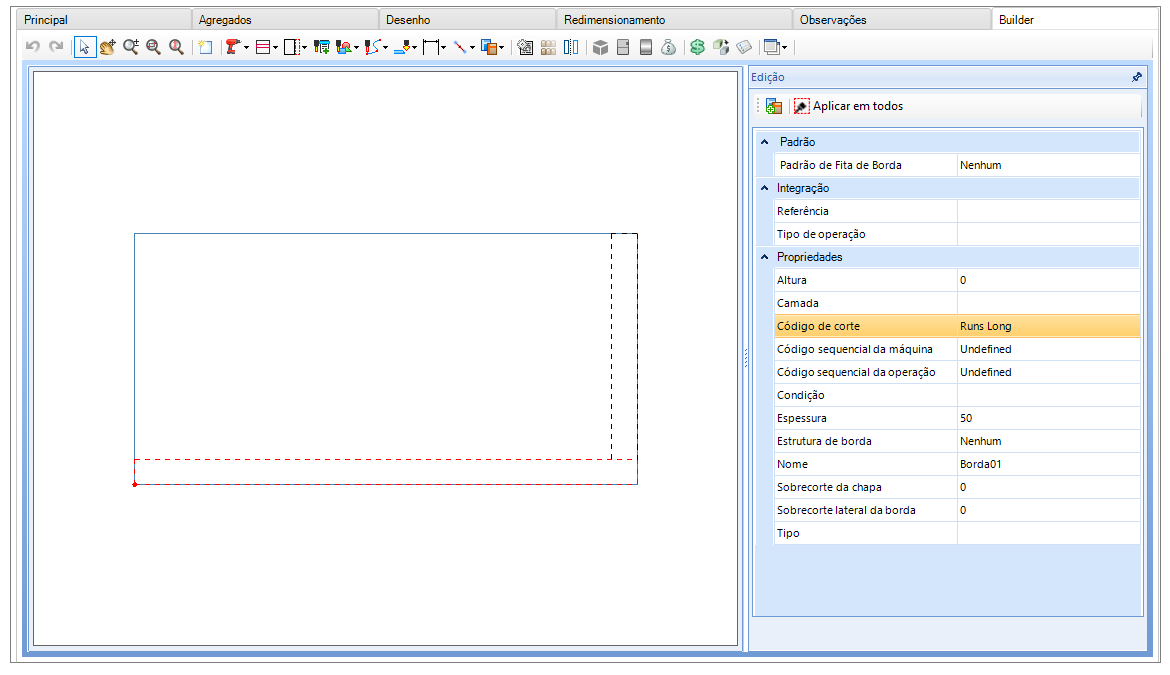Click the Referência value field
Image resolution: width=1170 pixels, height=675 pixels.
[1048, 211]
